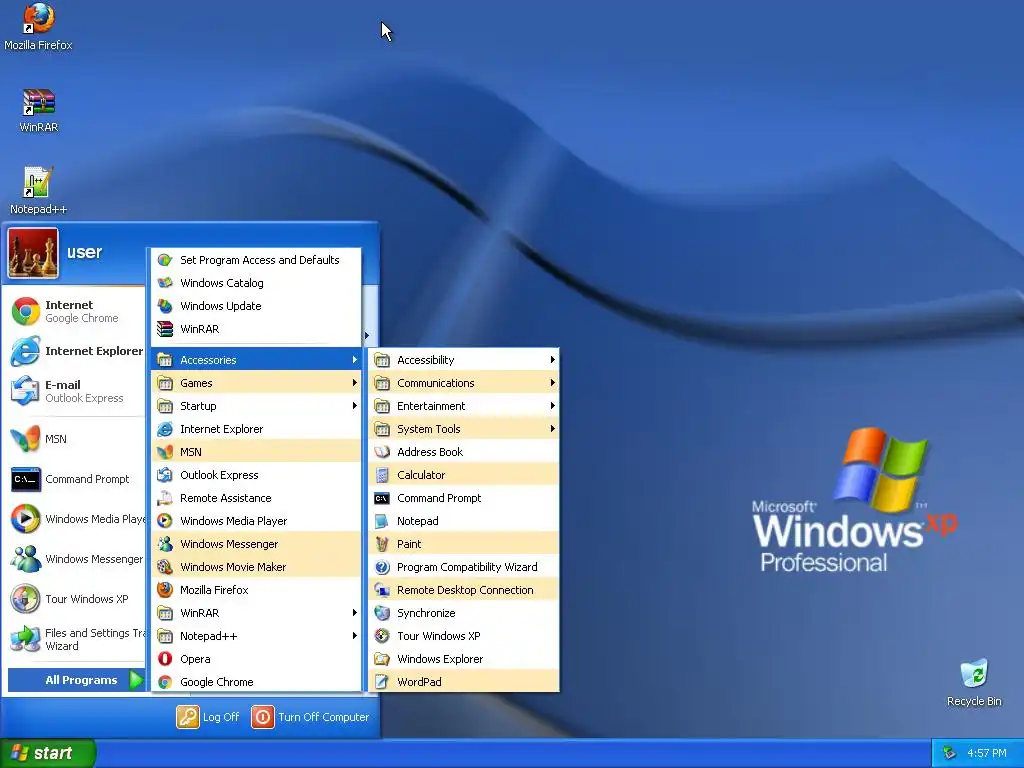
Task: Open Files and Settings Transfer Wizard
Action: pos(75,639)
